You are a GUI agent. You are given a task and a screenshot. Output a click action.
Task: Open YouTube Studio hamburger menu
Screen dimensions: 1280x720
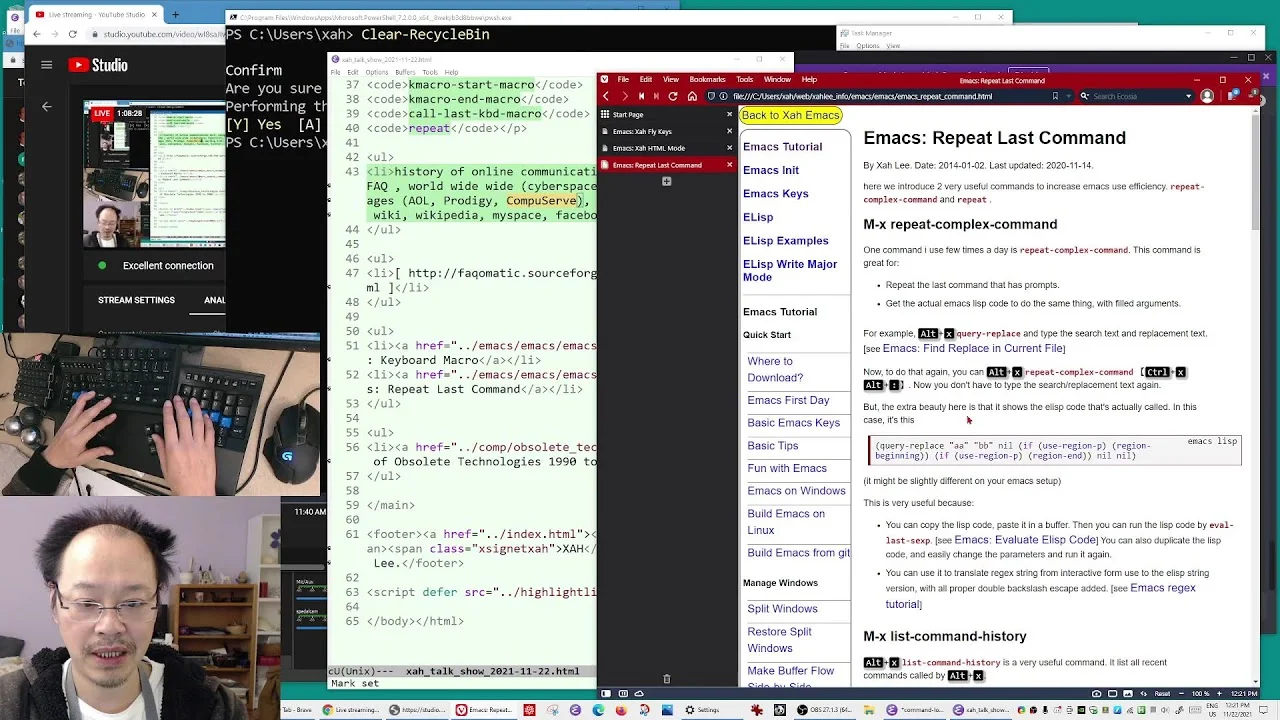[46, 65]
